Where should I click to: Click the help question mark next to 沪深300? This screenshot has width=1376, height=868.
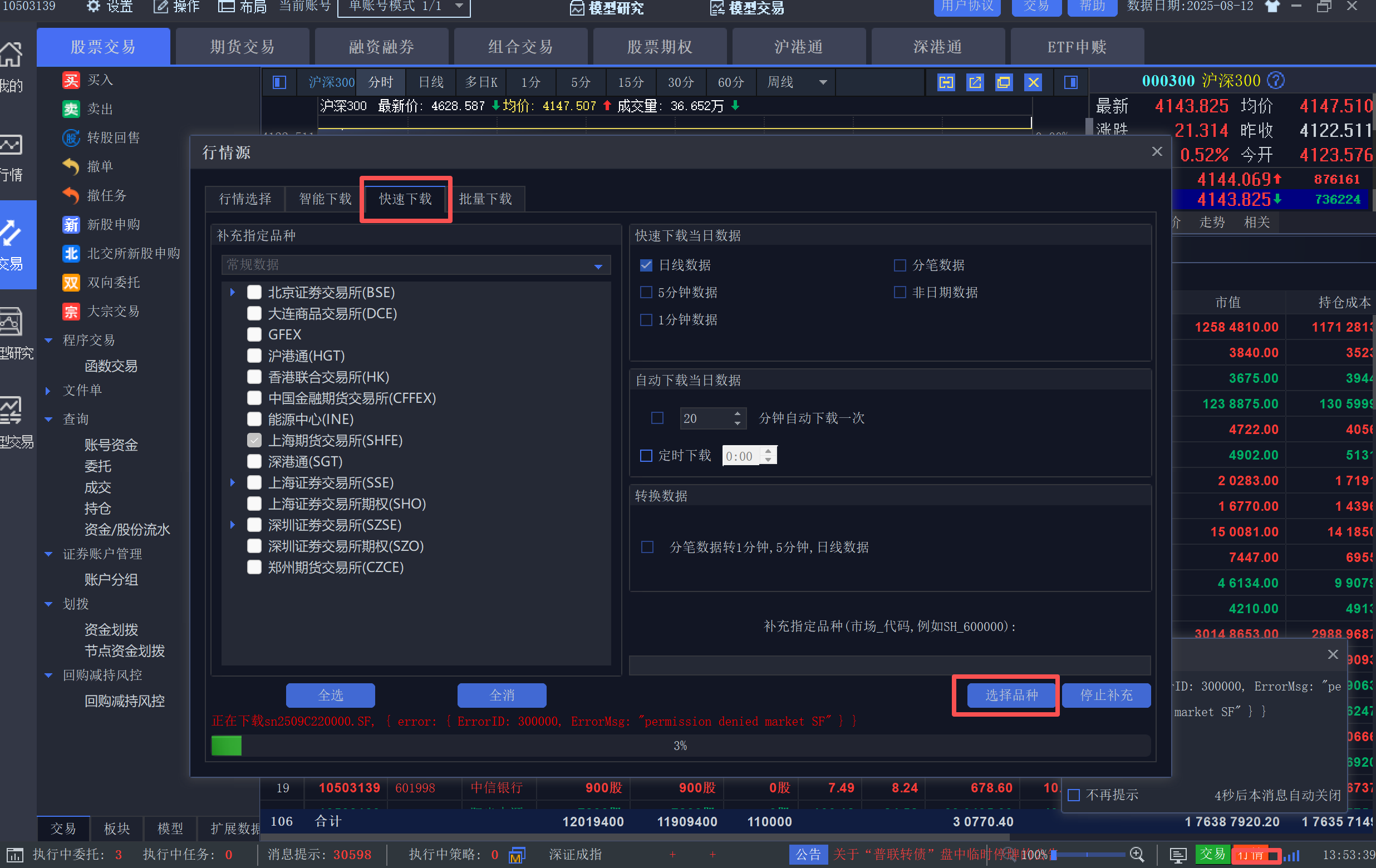point(1275,81)
